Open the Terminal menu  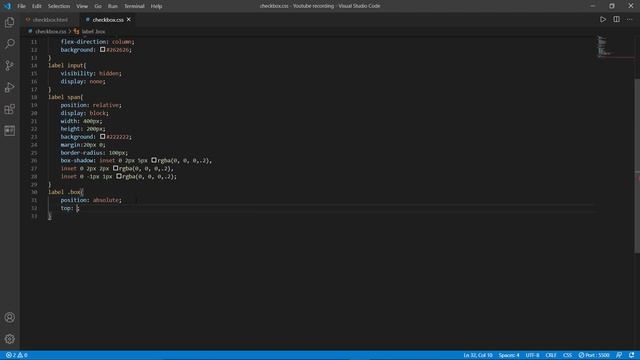click(x=134, y=6)
